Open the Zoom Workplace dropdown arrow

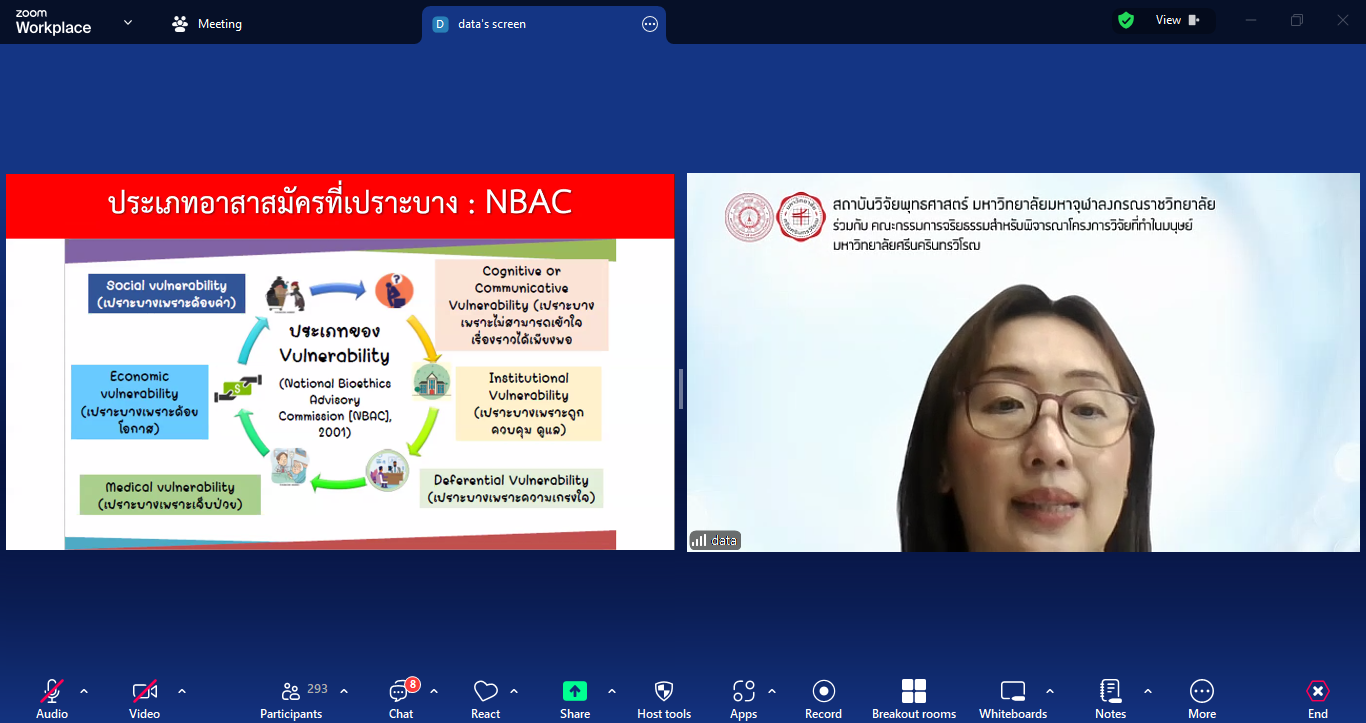click(x=128, y=22)
